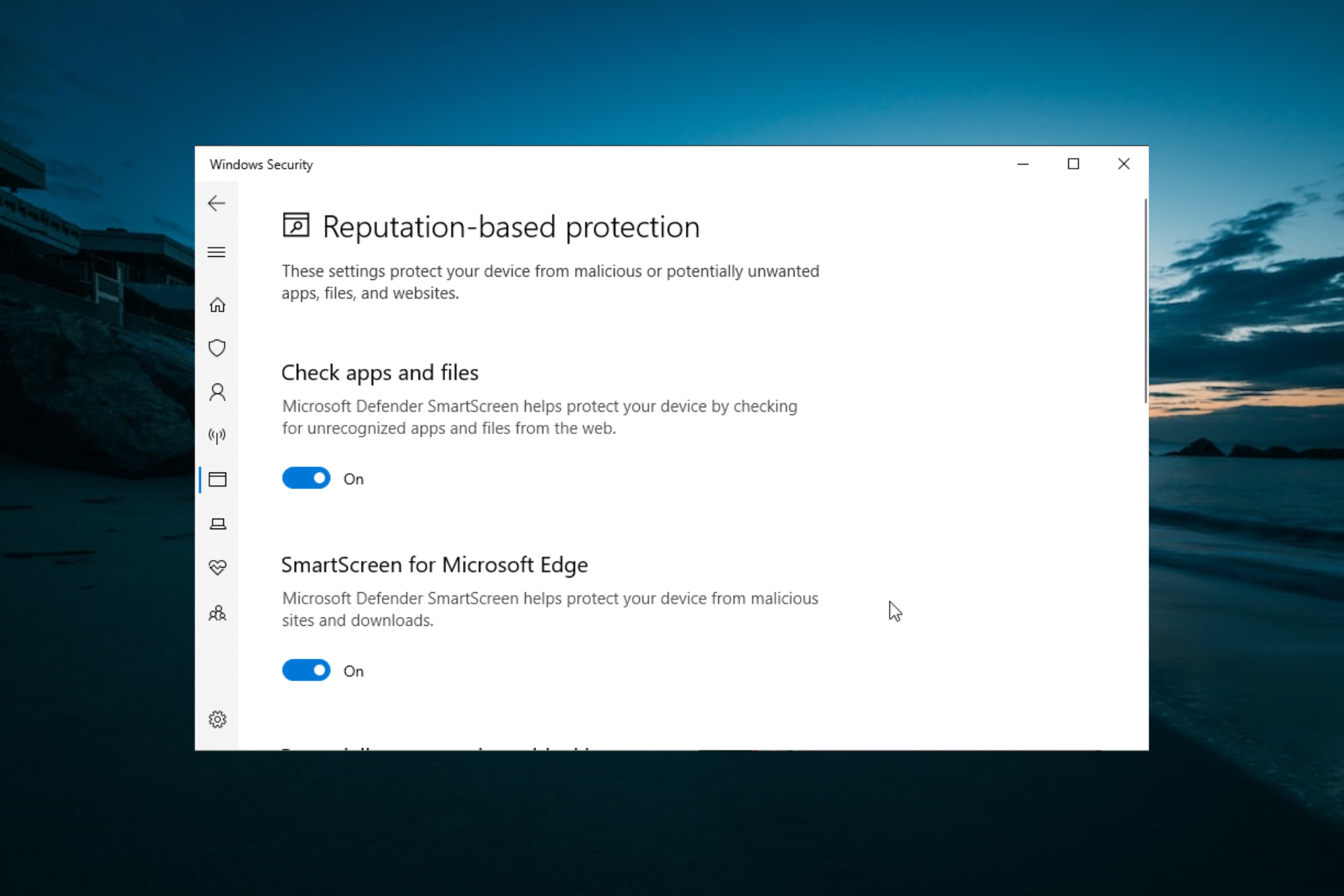Turn off SmartScreen for Microsoft Edge toggle
Image resolution: width=1344 pixels, height=896 pixels.
[x=306, y=670]
